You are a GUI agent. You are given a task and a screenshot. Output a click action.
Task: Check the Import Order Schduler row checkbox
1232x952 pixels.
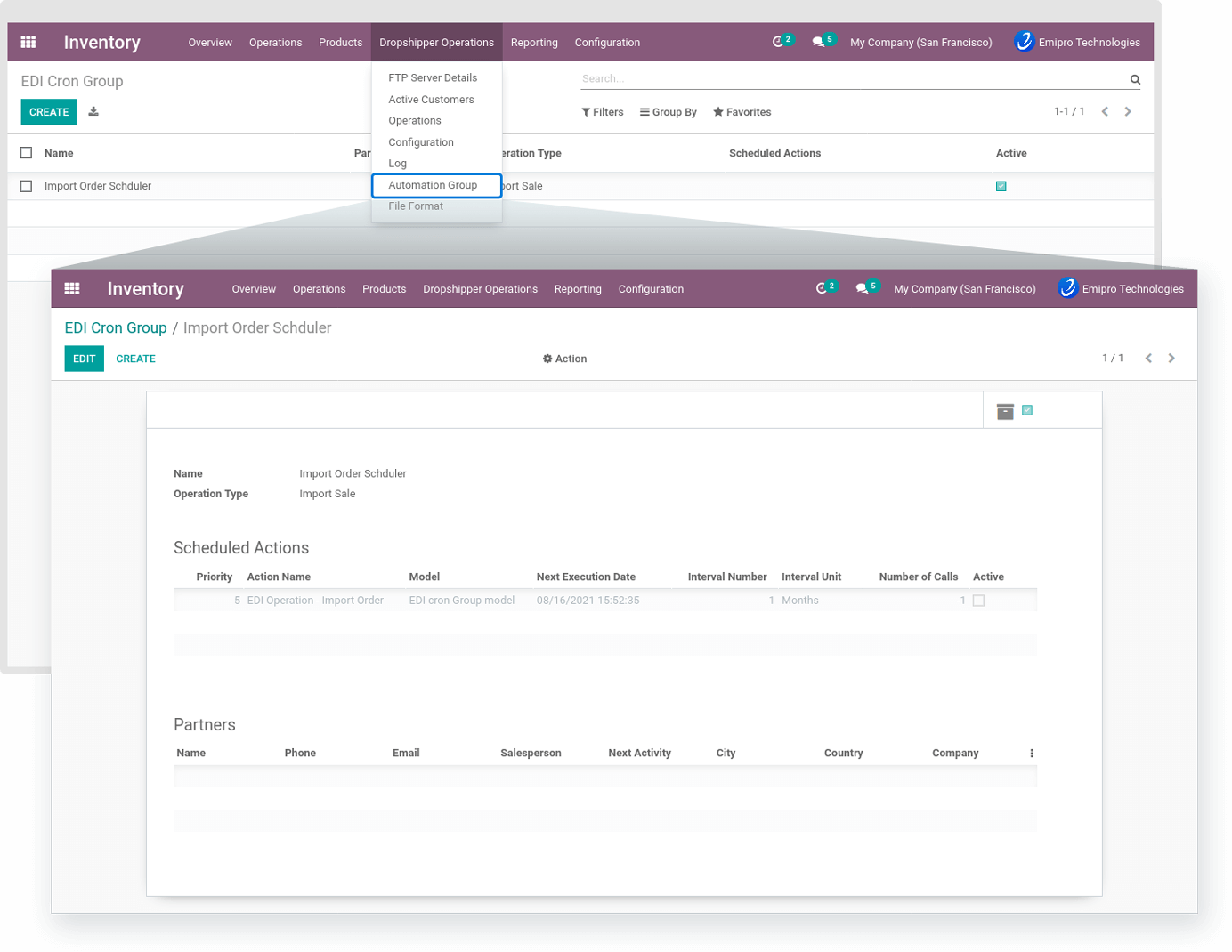27,186
